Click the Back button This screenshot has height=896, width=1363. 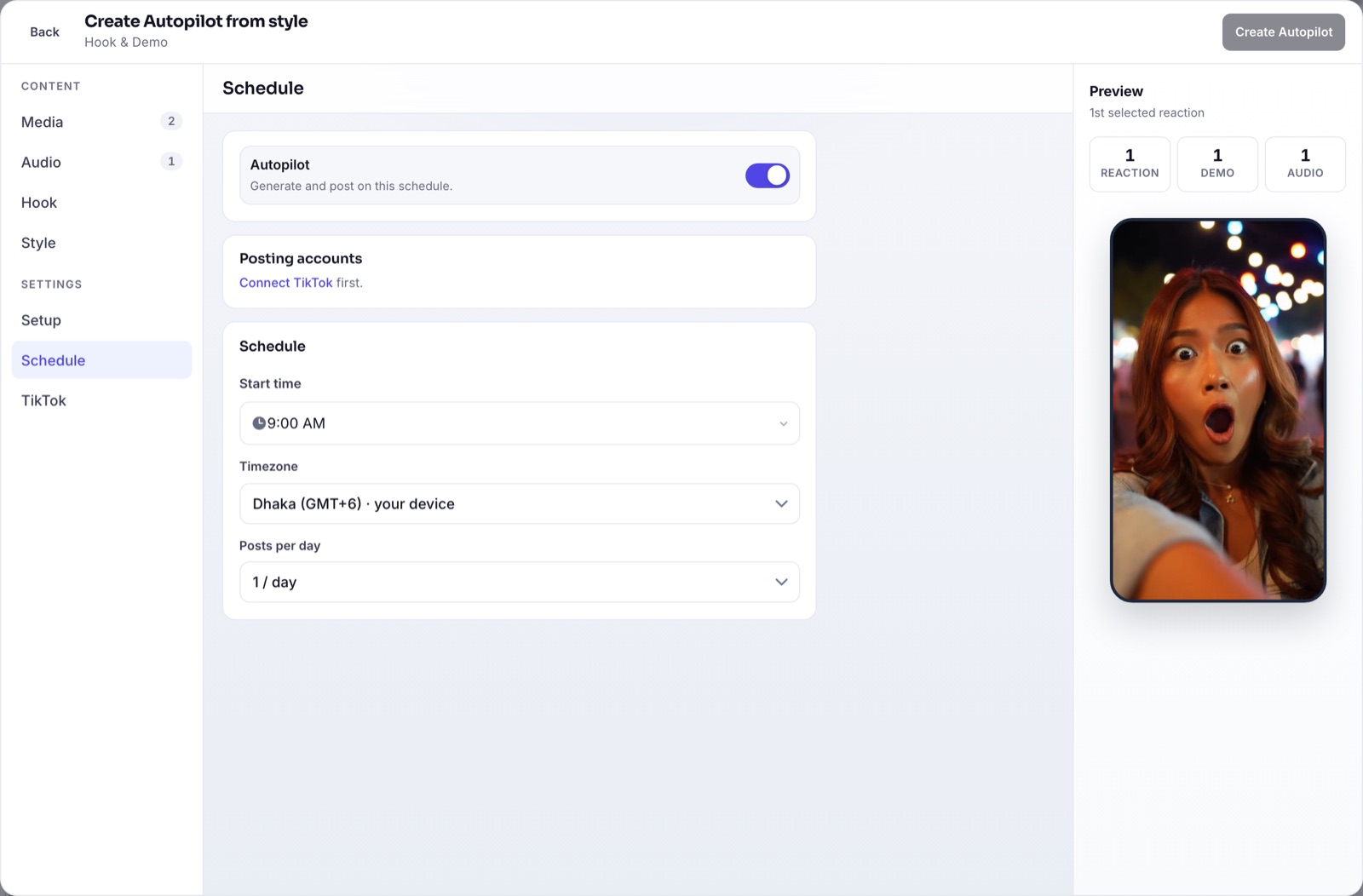[44, 32]
